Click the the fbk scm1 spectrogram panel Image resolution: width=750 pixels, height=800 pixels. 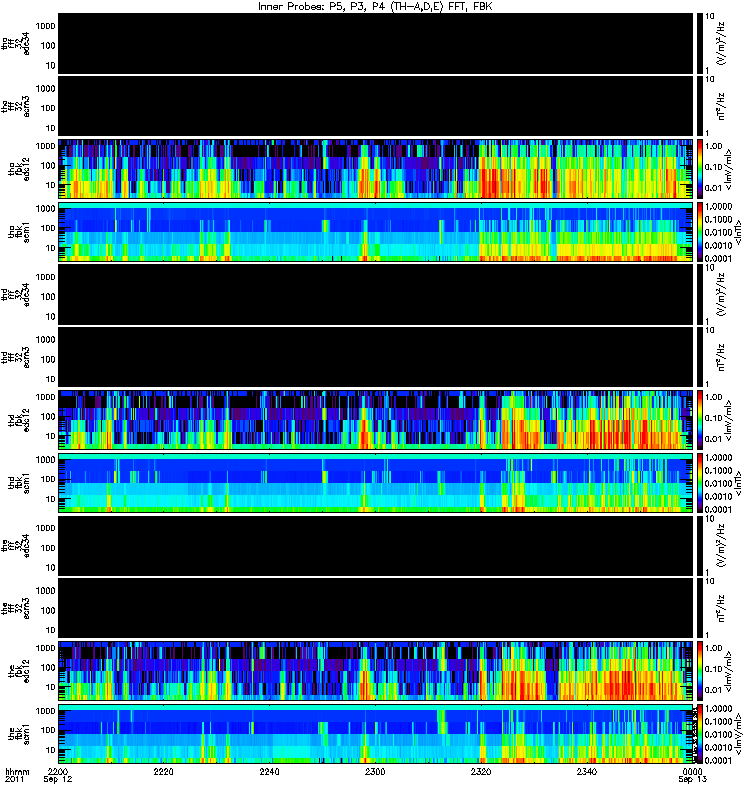[376, 734]
